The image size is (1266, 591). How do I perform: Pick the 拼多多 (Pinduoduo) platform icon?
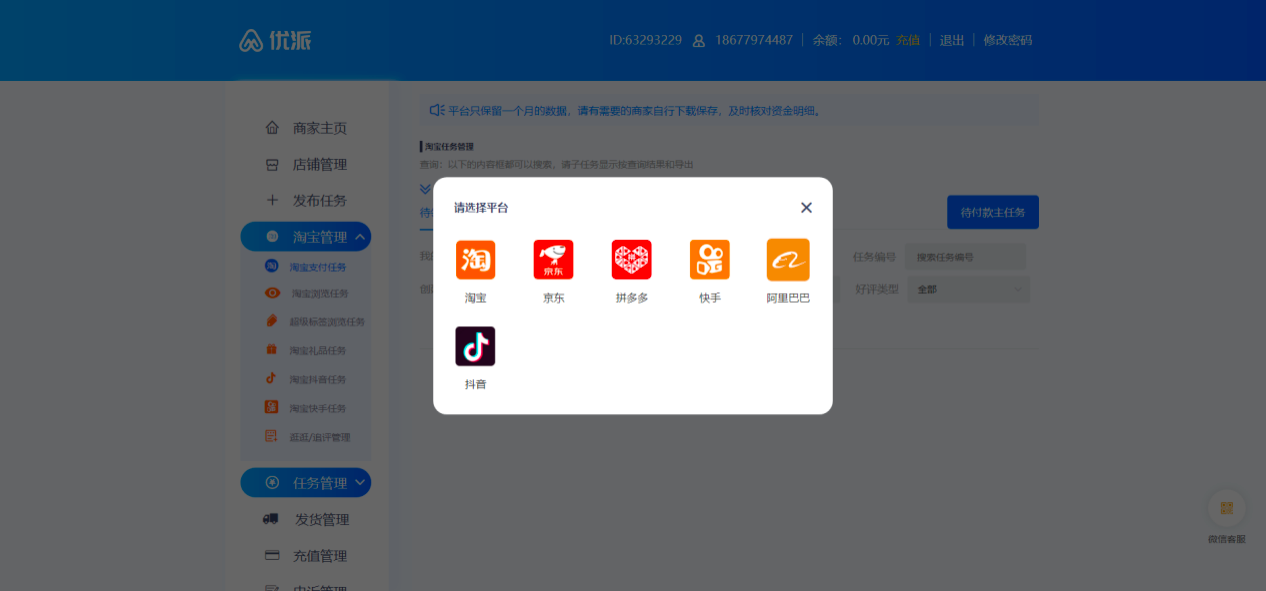[x=631, y=260]
